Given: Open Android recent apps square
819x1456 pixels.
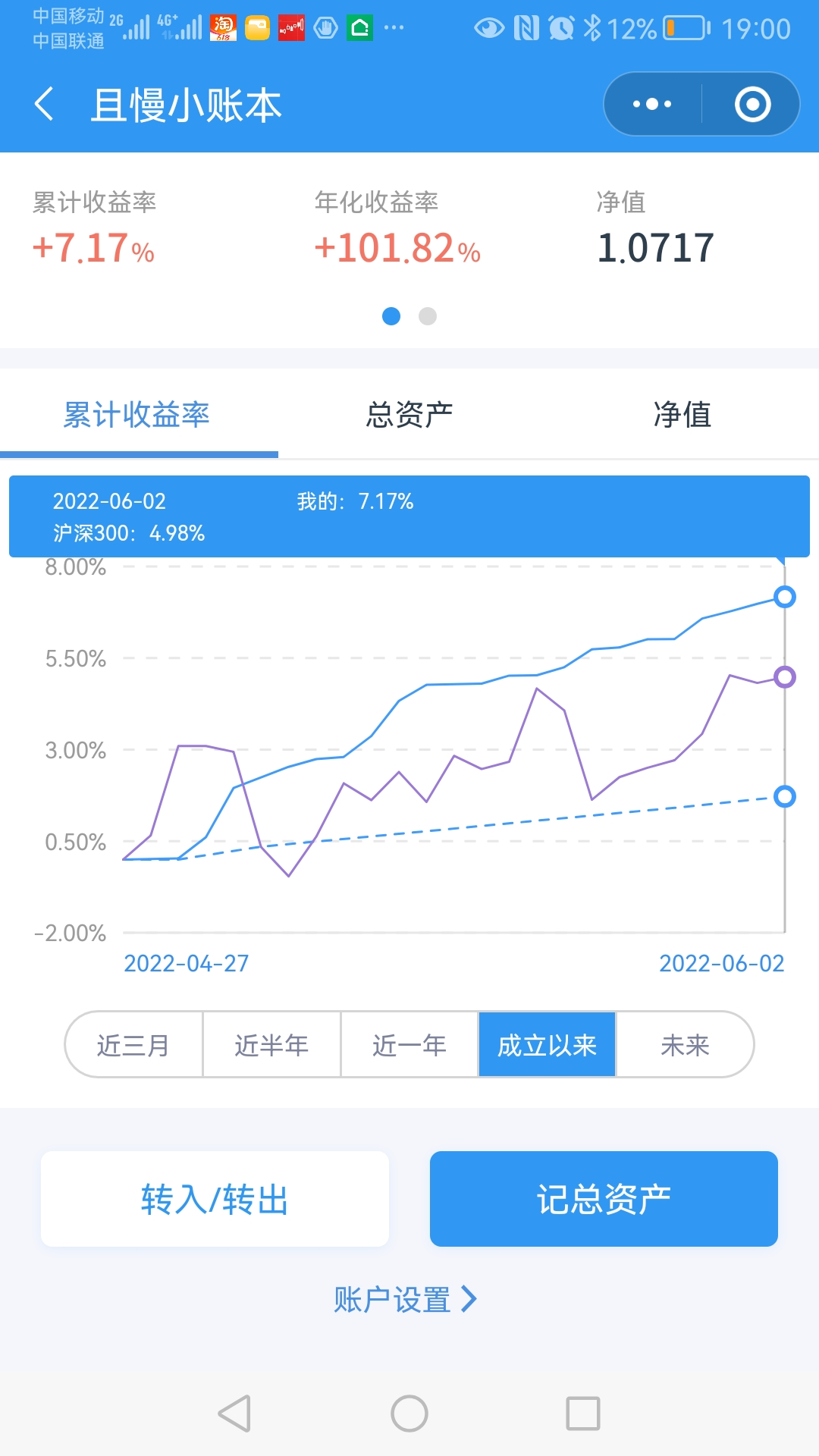Looking at the screenshot, I should pos(582,1414).
